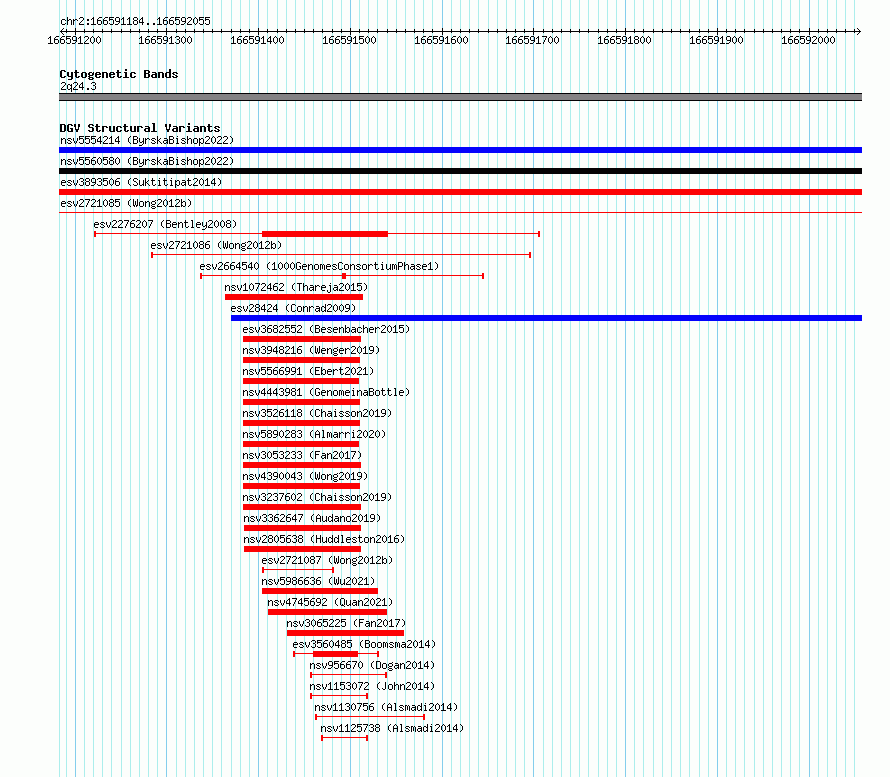
Task: Open nsv3053233 (Fan2017) variant
Action: 302,455
